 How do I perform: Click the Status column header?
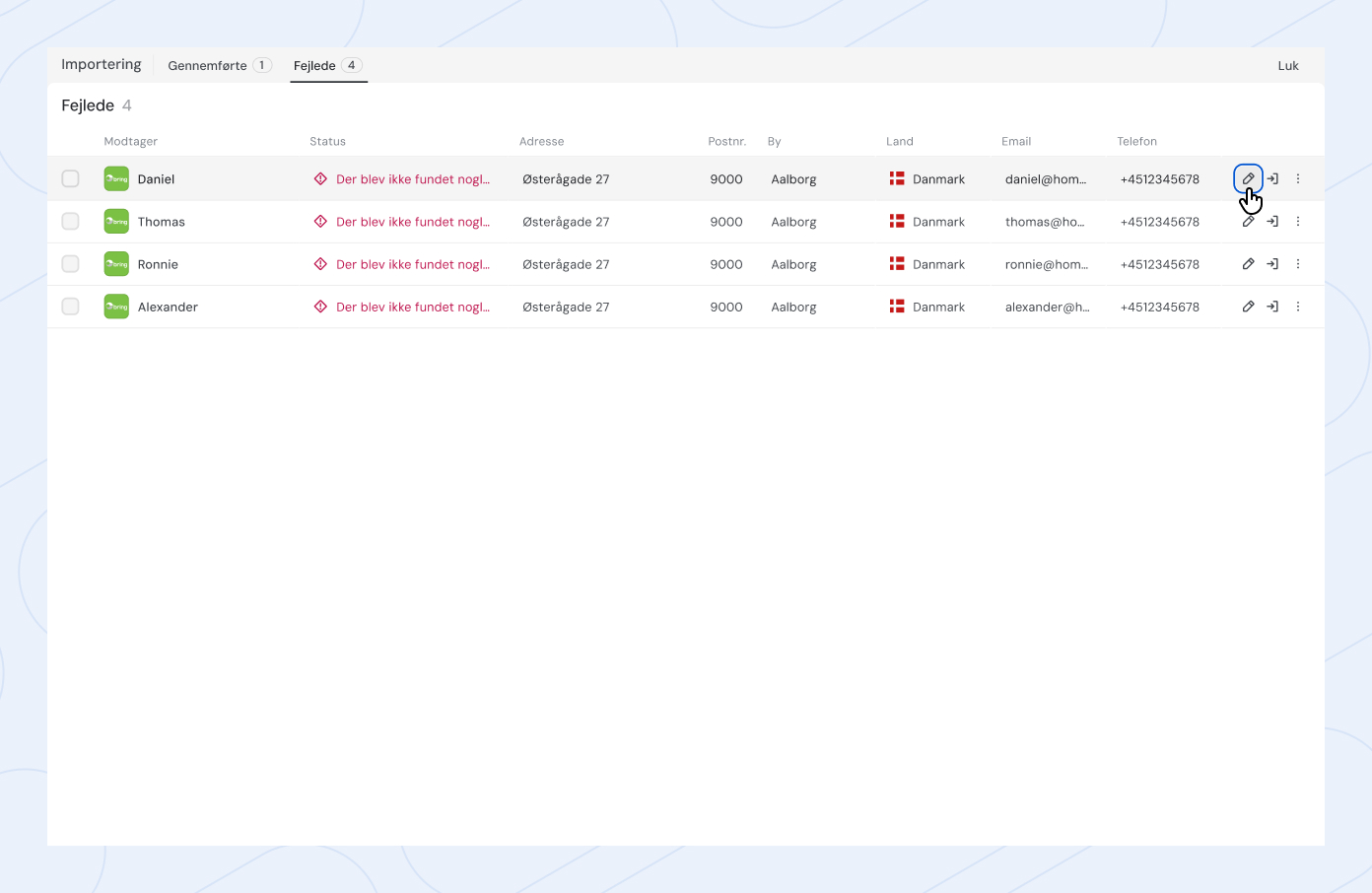(x=327, y=141)
